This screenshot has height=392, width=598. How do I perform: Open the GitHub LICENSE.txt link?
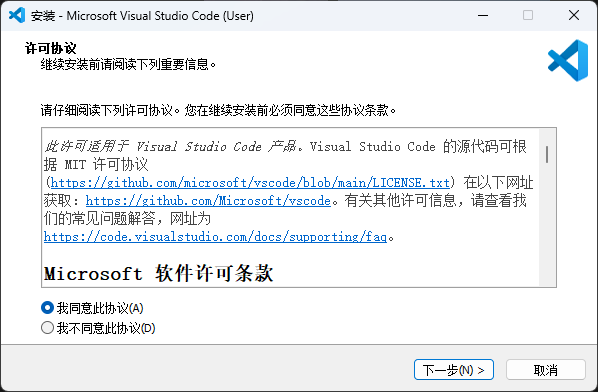click(250, 183)
